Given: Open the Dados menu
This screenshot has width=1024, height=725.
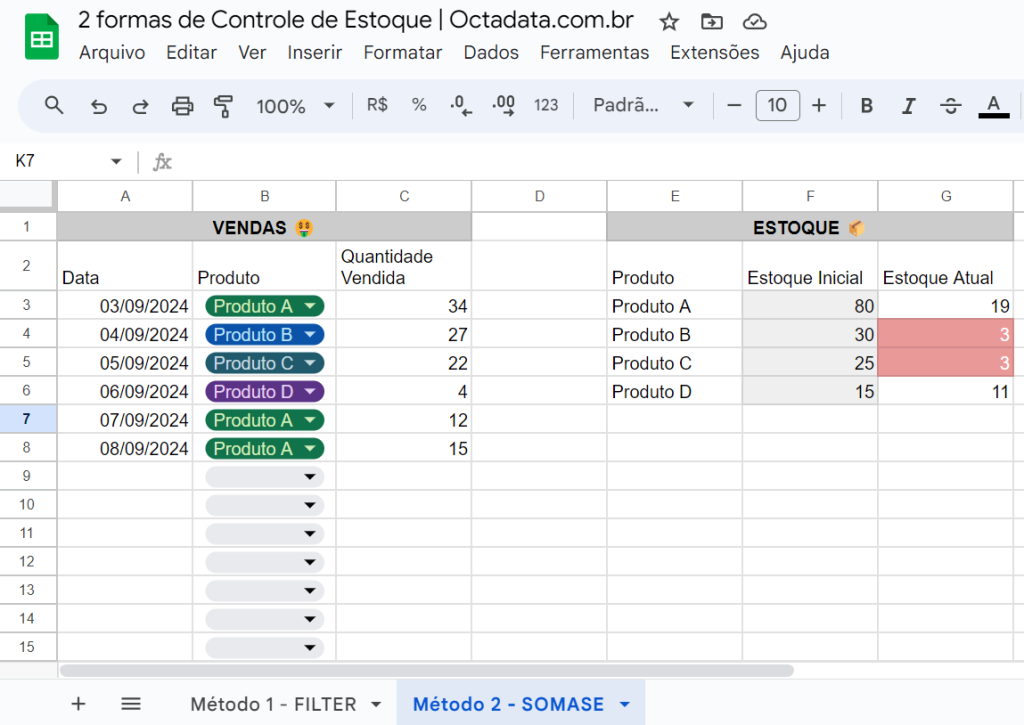Looking at the screenshot, I should [x=491, y=53].
